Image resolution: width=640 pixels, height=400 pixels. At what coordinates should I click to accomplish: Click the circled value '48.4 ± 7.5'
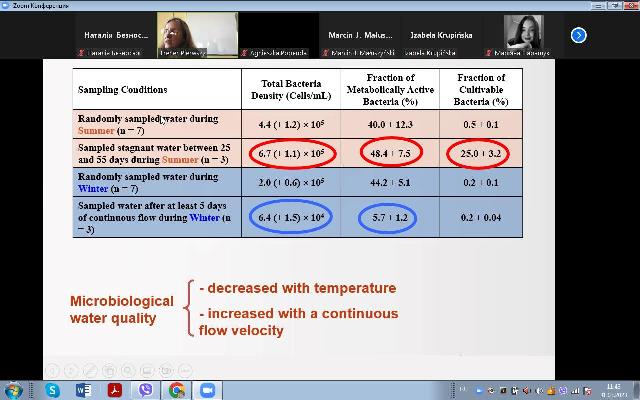[x=390, y=153]
